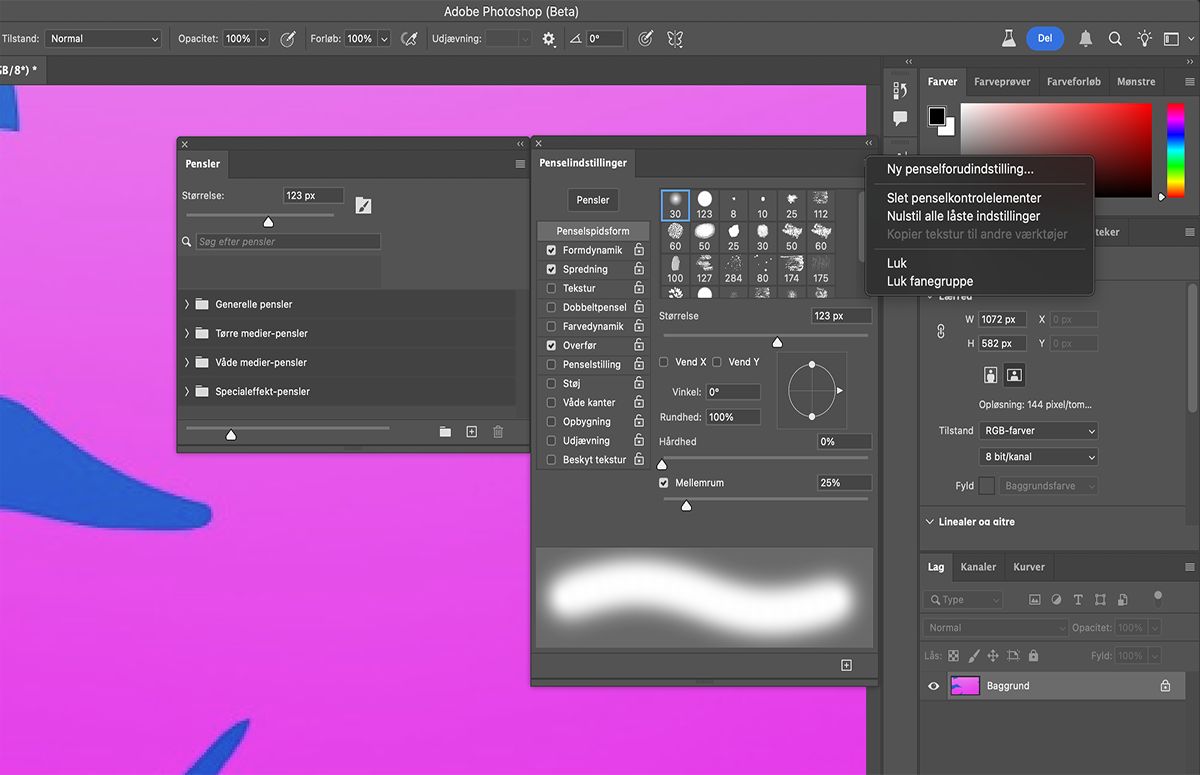The height and width of the screenshot is (775, 1200).
Task: Open the notifications bell
Action: pyautogui.click(x=1086, y=39)
